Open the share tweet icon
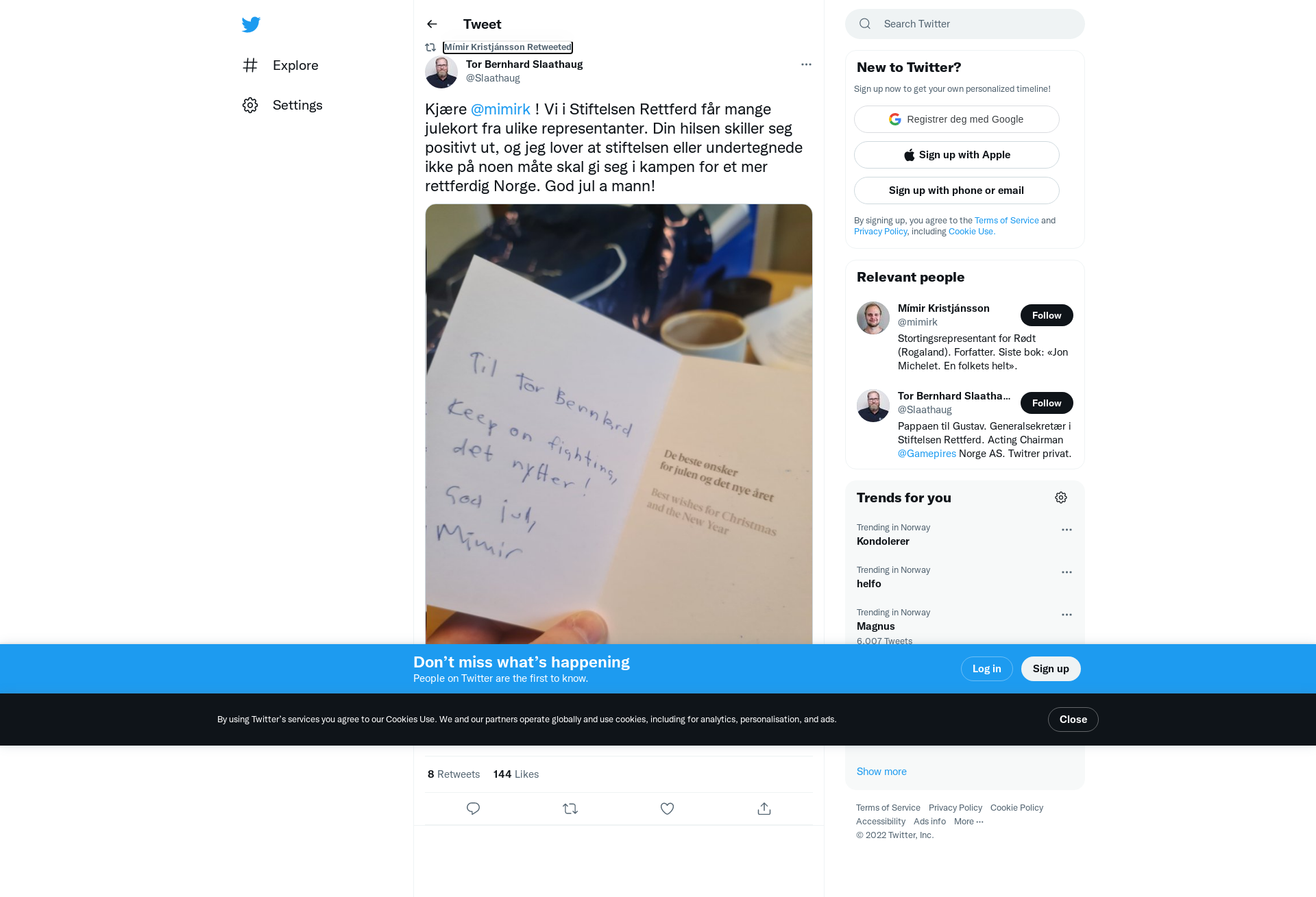 [764, 809]
